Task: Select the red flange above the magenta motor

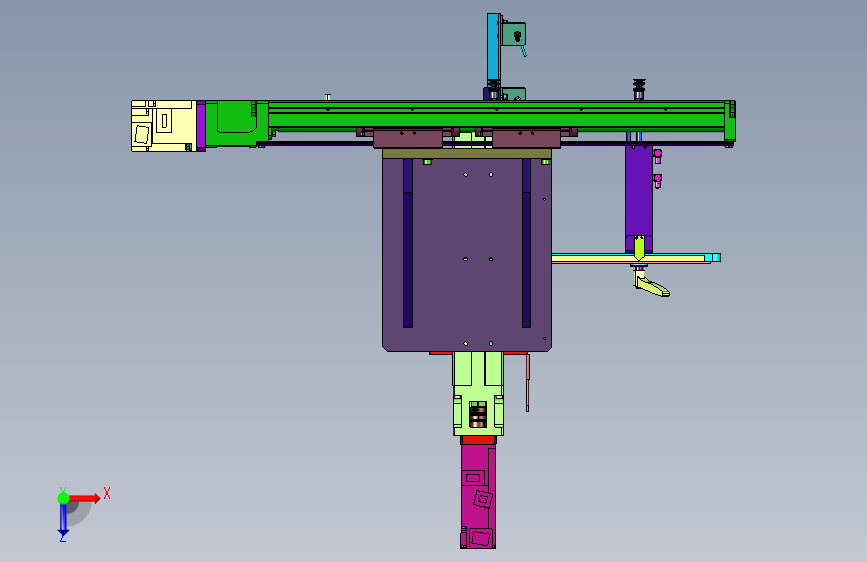Action: 478,440
